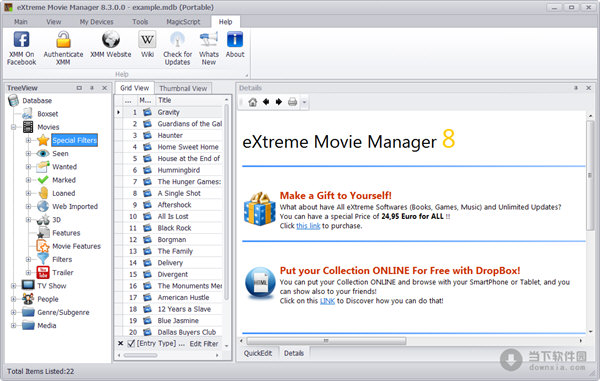Expand Help ribbon group dialog launcher
600x381 pixels.
click(247, 75)
